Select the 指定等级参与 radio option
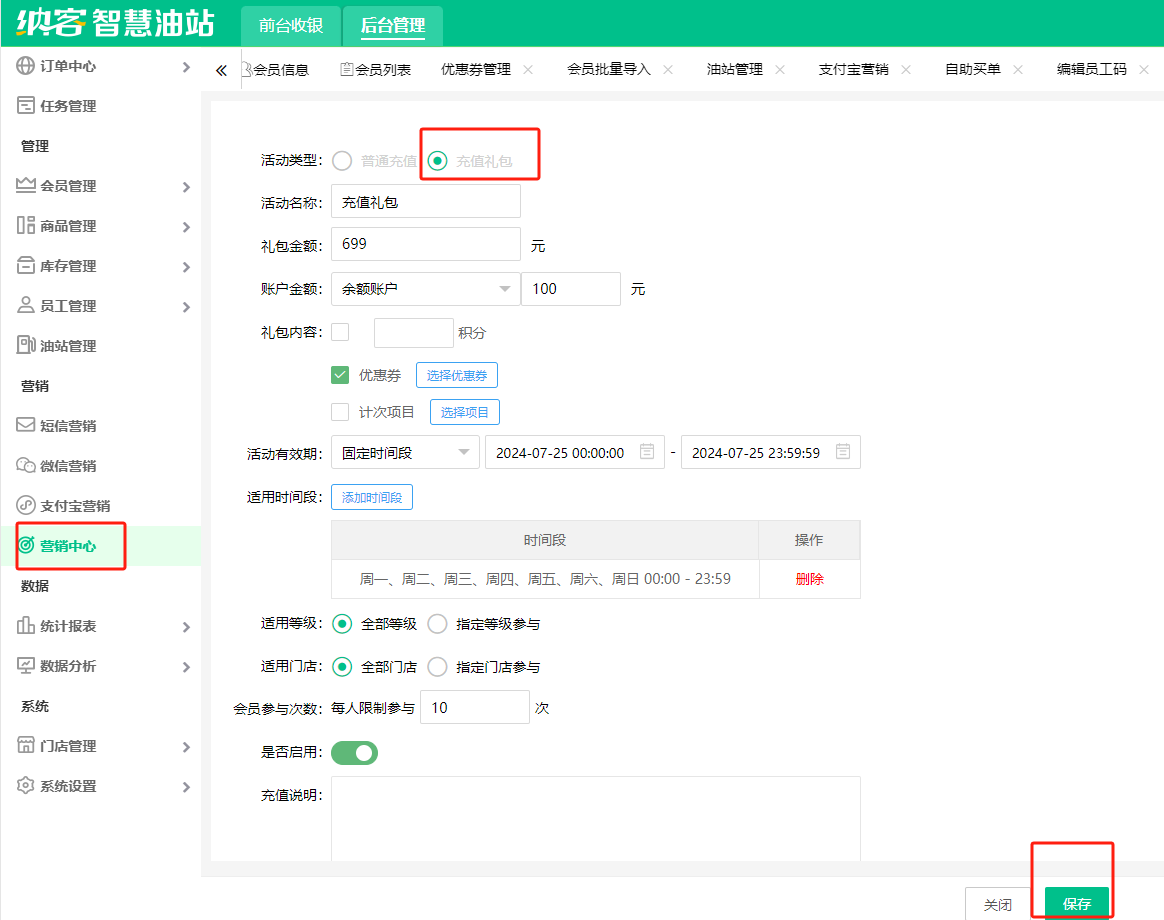 click(437, 624)
